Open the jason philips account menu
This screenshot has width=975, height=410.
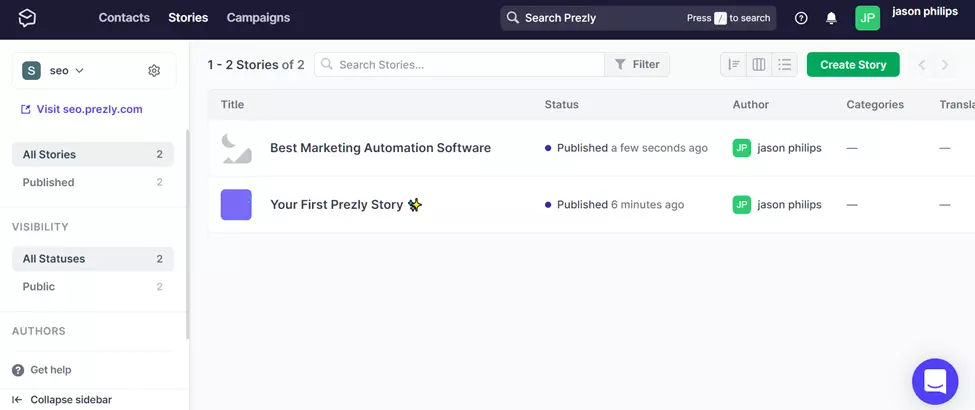925,12
